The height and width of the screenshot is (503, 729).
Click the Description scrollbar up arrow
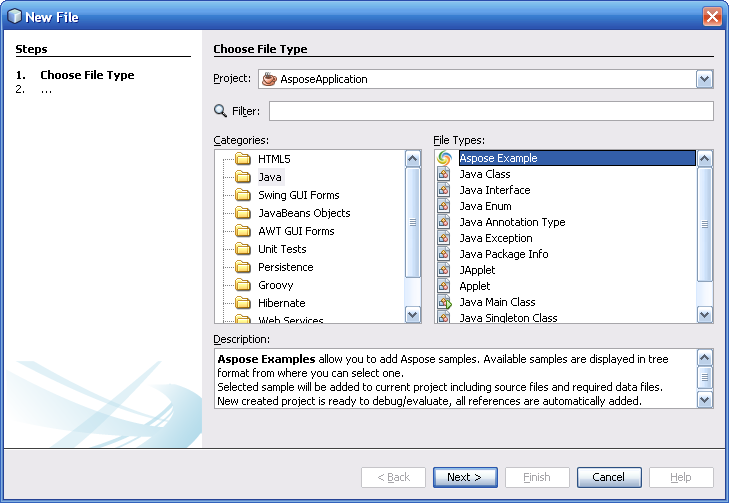tap(705, 357)
